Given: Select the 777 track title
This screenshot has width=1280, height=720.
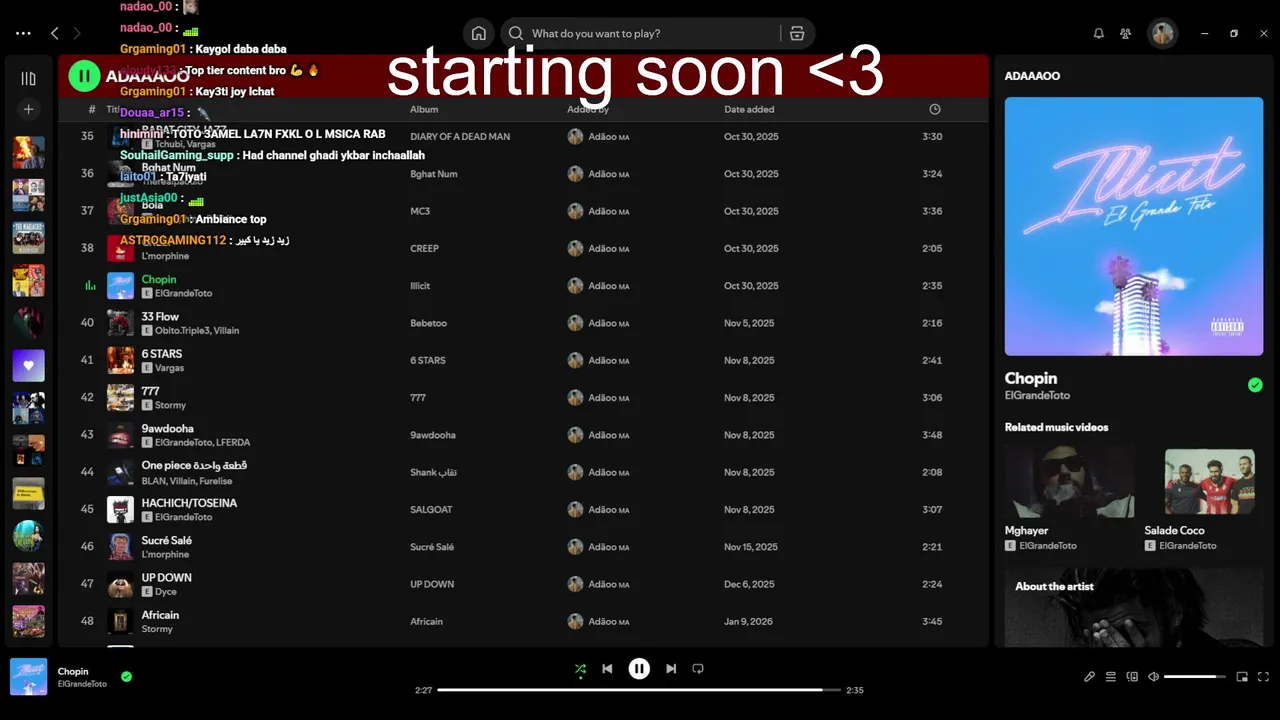Looking at the screenshot, I should 150,391.
